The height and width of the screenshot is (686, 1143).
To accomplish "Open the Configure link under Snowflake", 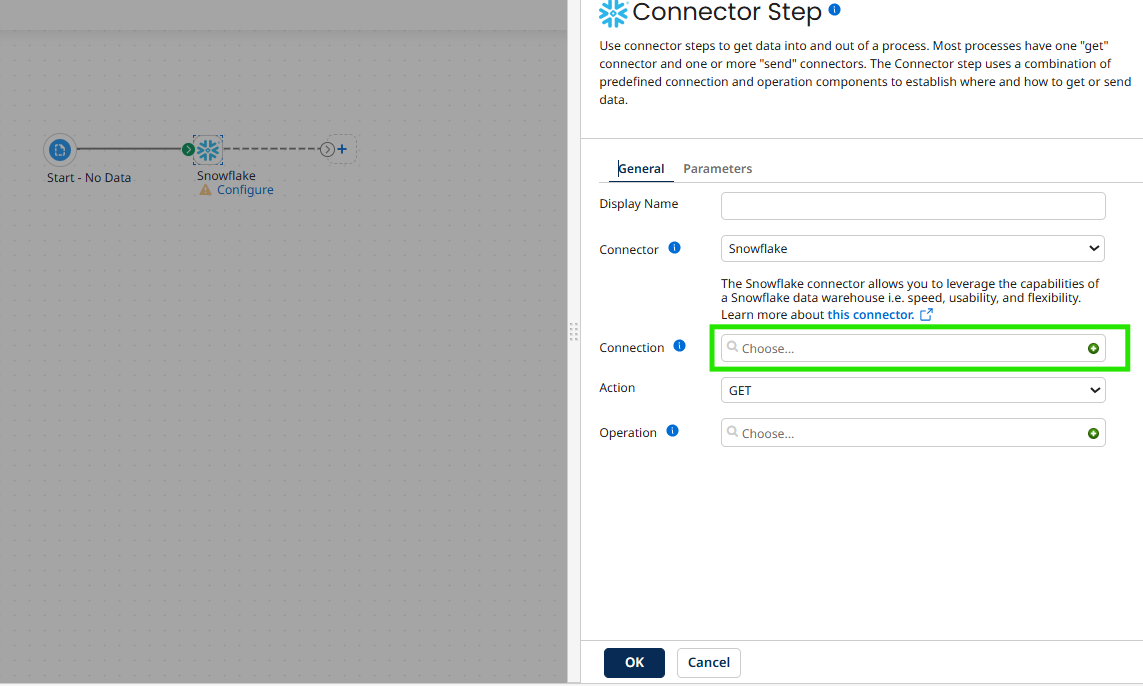I will point(245,190).
